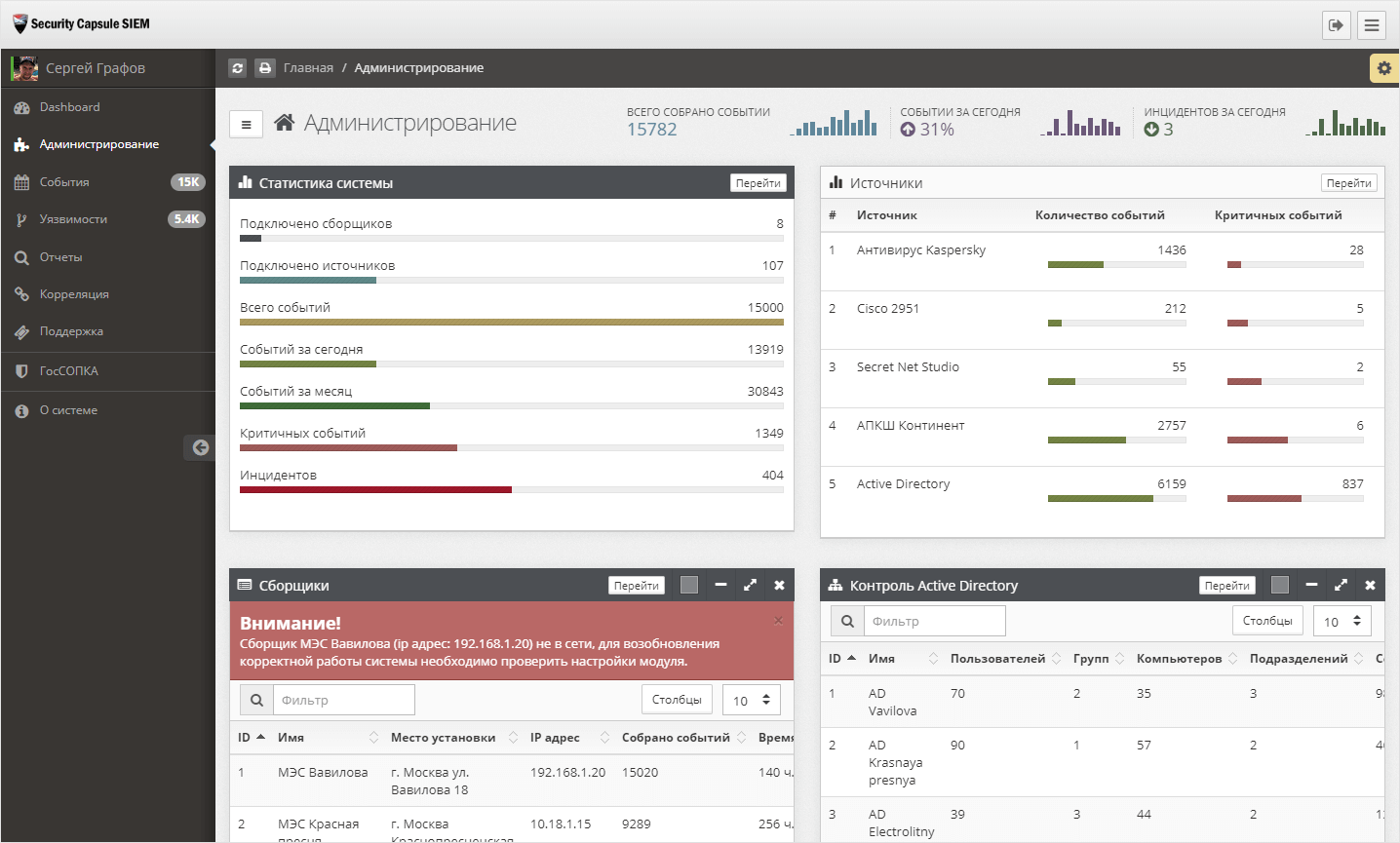Click the Перейти button in Статистика системы
Screen dimensions: 1400x843
(x=758, y=183)
